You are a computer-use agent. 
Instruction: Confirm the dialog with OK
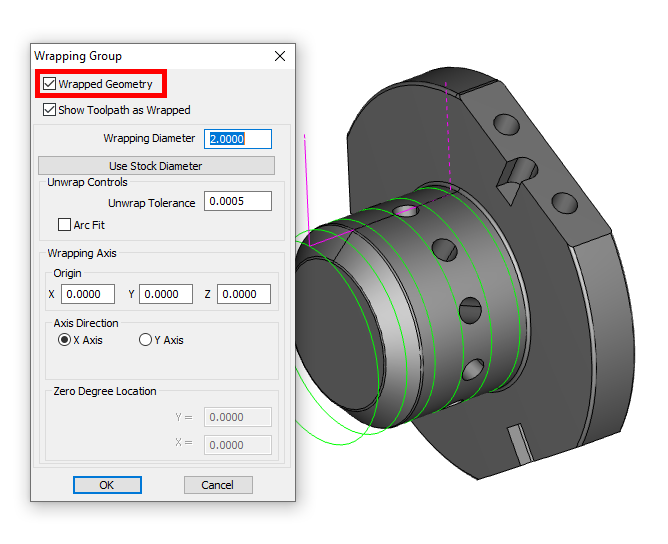tap(107, 485)
